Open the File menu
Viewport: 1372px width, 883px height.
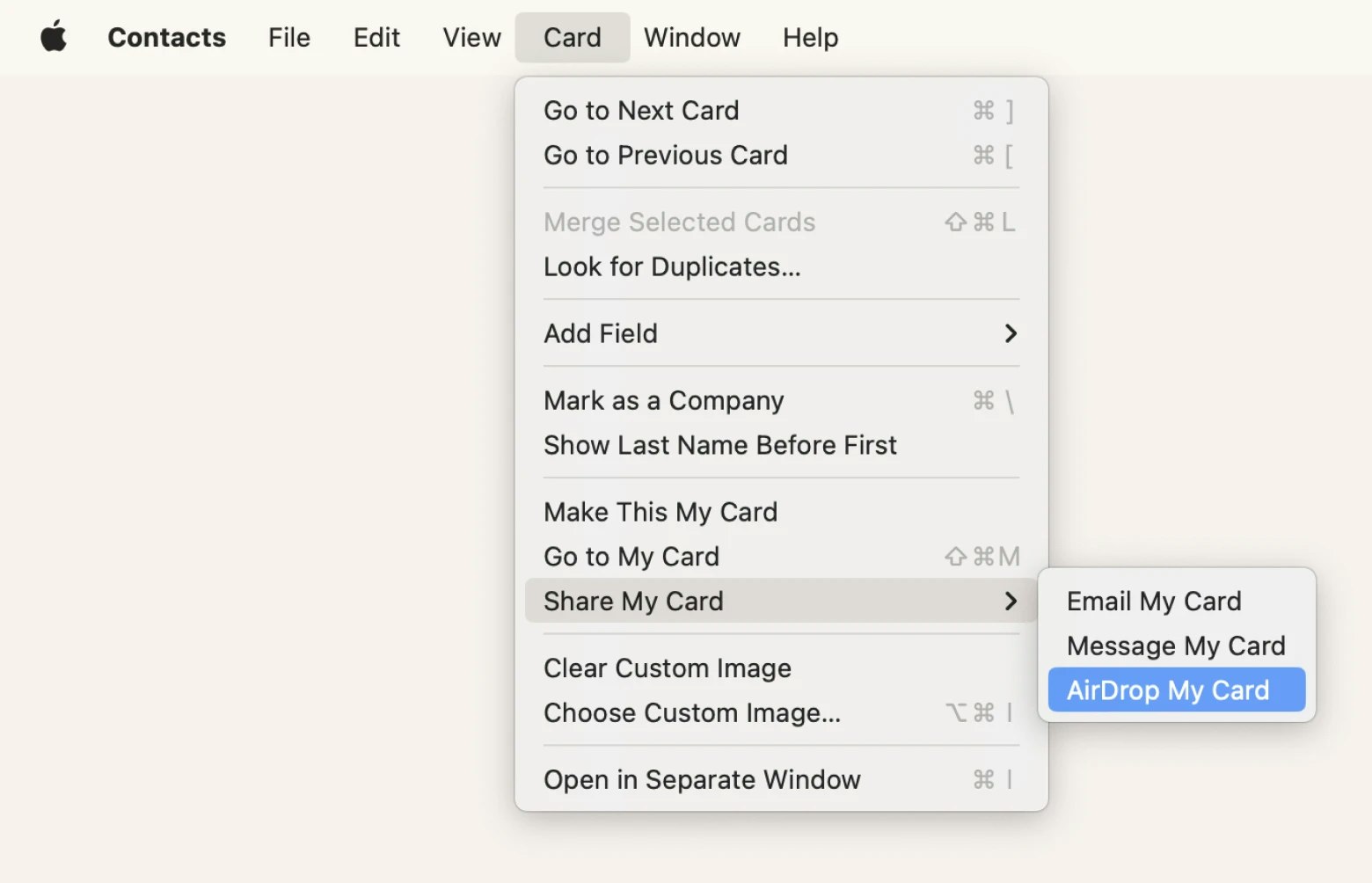tap(289, 38)
